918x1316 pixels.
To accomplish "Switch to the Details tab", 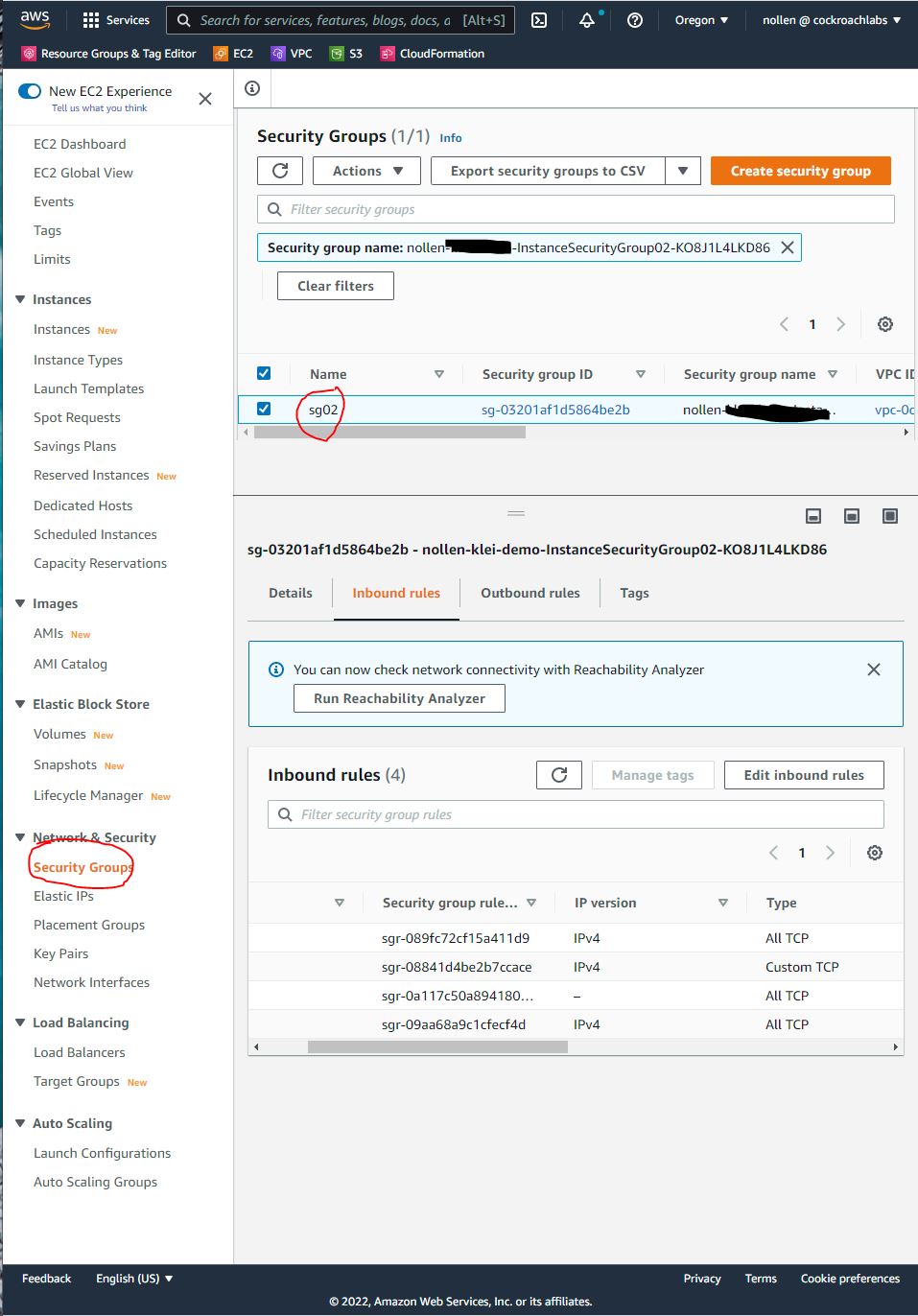I will click(x=291, y=593).
